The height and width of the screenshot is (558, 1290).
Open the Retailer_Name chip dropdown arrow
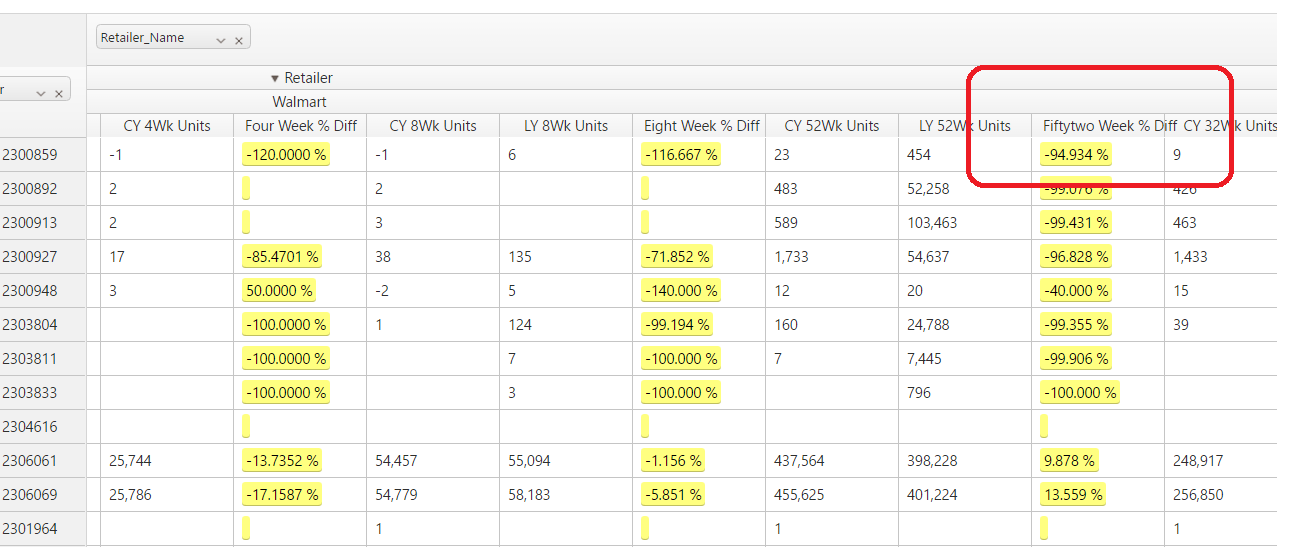221,40
